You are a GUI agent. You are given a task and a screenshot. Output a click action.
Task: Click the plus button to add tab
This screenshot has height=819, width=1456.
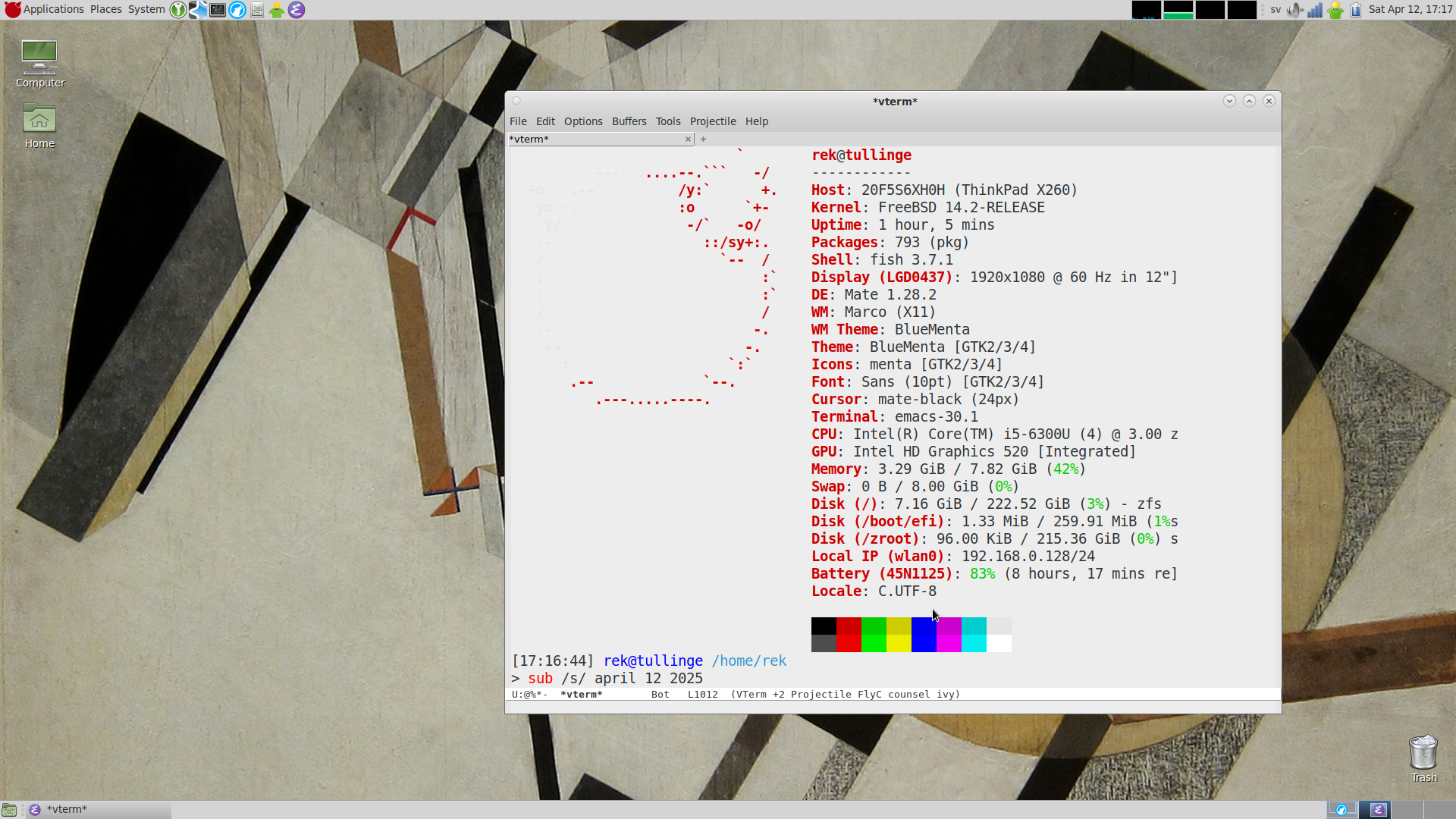(x=703, y=139)
